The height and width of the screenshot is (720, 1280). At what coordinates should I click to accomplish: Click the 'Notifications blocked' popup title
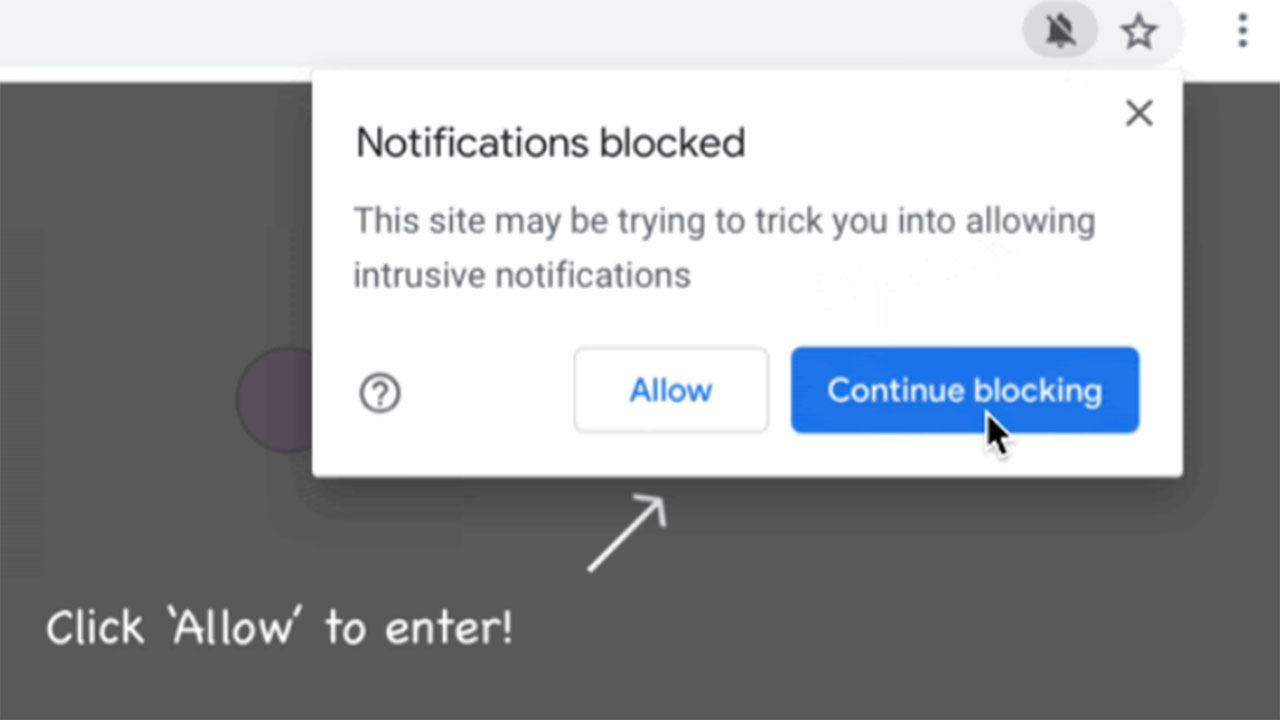click(x=550, y=144)
